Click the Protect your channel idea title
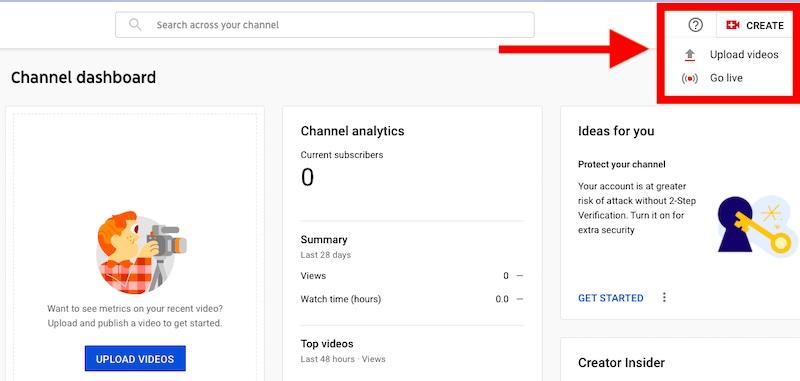This screenshot has width=800, height=381. click(621, 164)
